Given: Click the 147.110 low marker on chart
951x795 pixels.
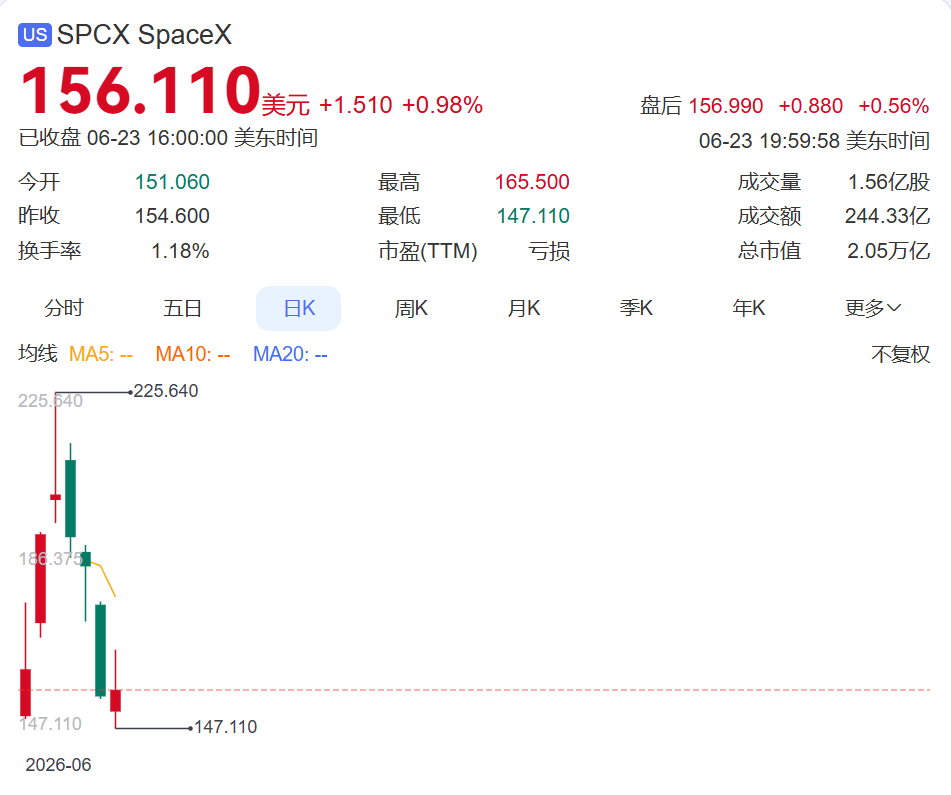Looking at the screenshot, I should 225,726.
